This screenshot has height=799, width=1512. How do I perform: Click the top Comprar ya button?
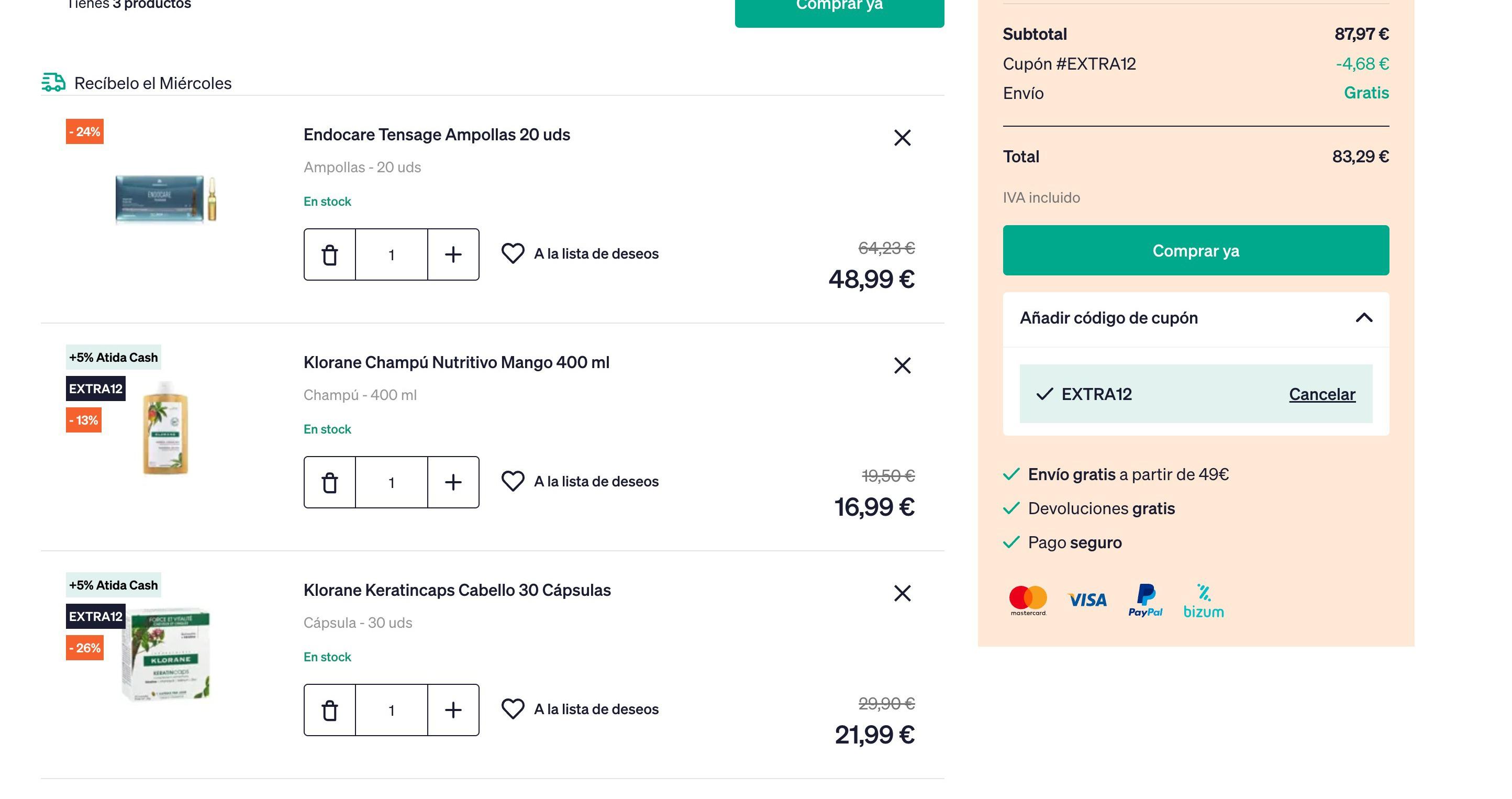[x=839, y=8]
